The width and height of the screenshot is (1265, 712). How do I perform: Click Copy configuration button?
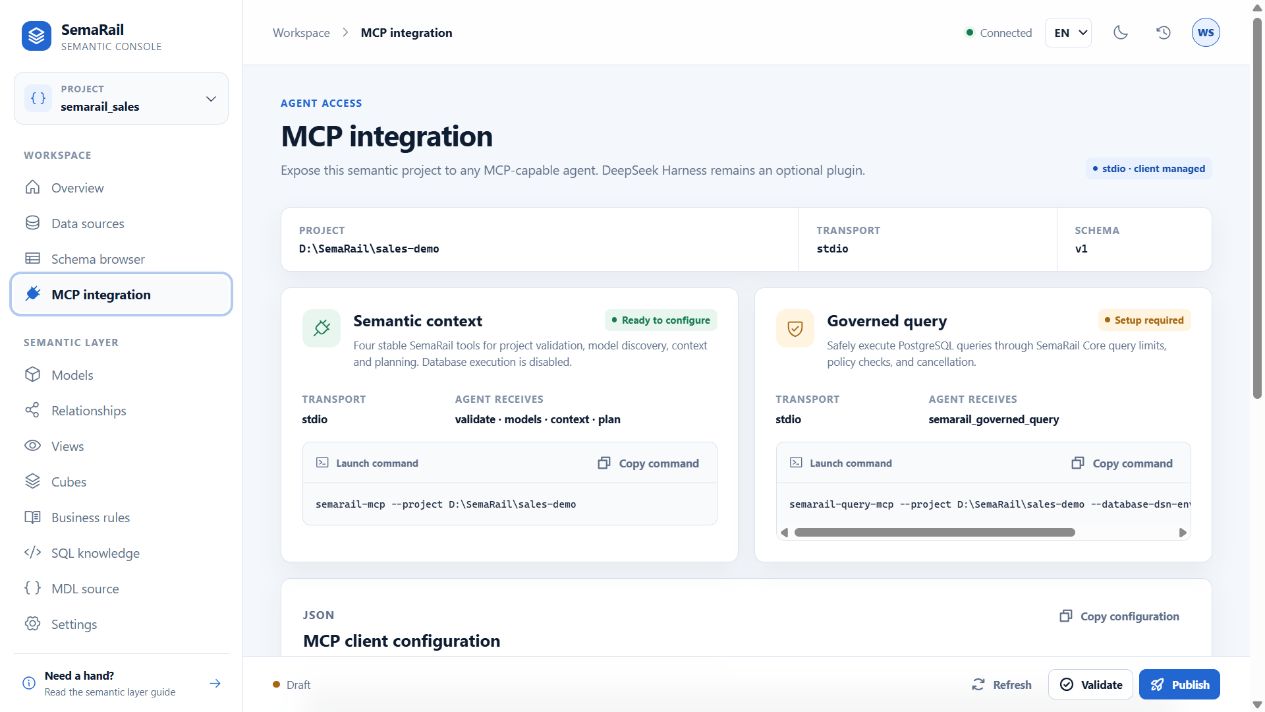(1120, 616)
